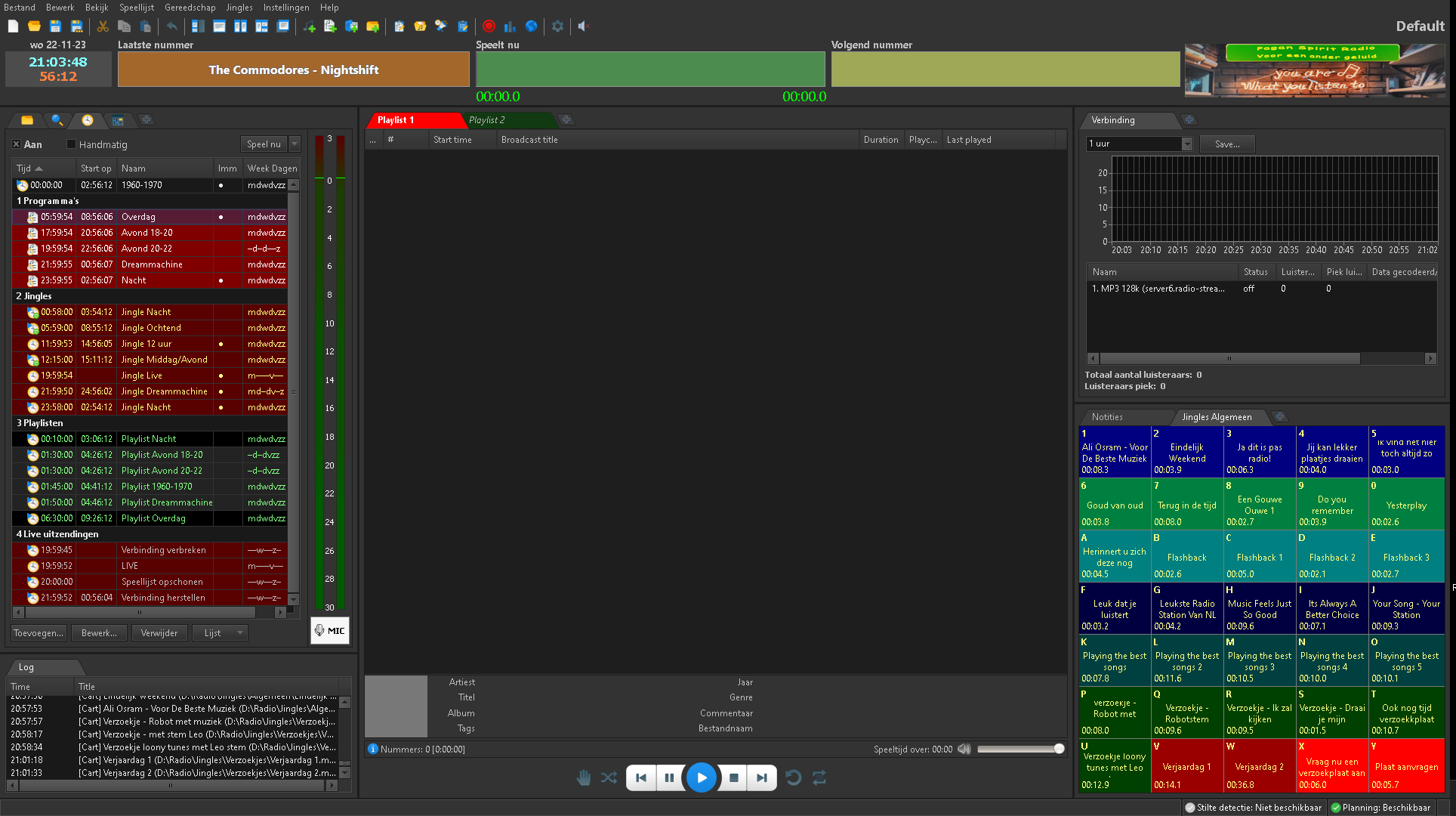Toggle the Aan scheduler checkbox

(17, 144)
